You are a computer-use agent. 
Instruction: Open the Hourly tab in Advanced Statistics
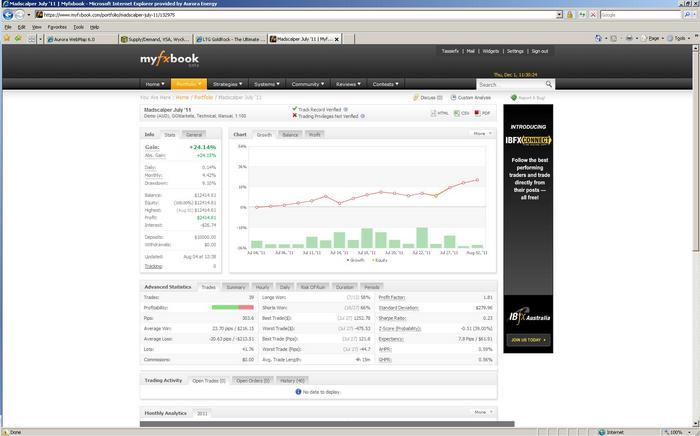click(262, 287)
